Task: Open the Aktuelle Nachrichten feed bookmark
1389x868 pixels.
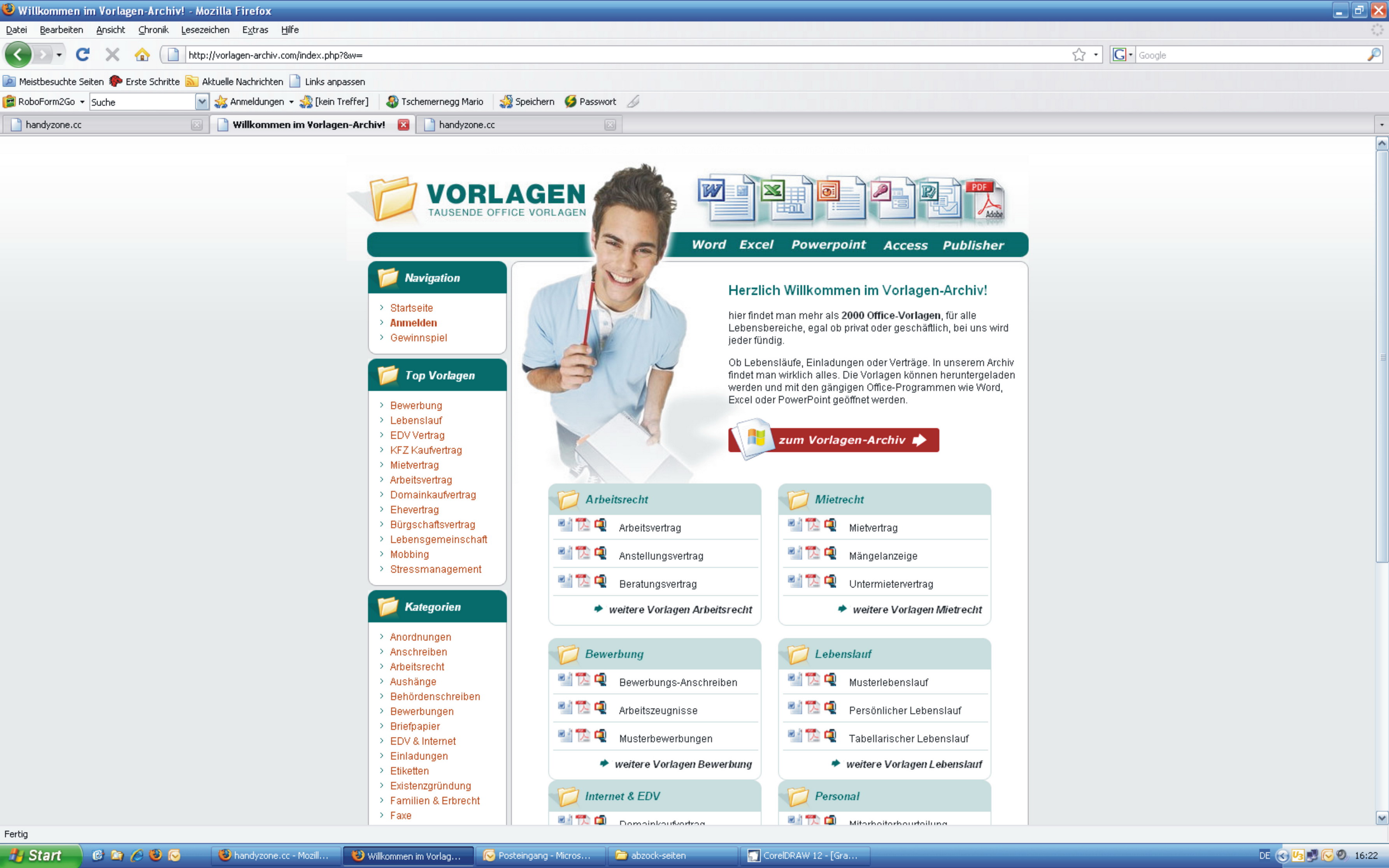Action: tap(235, 82)
